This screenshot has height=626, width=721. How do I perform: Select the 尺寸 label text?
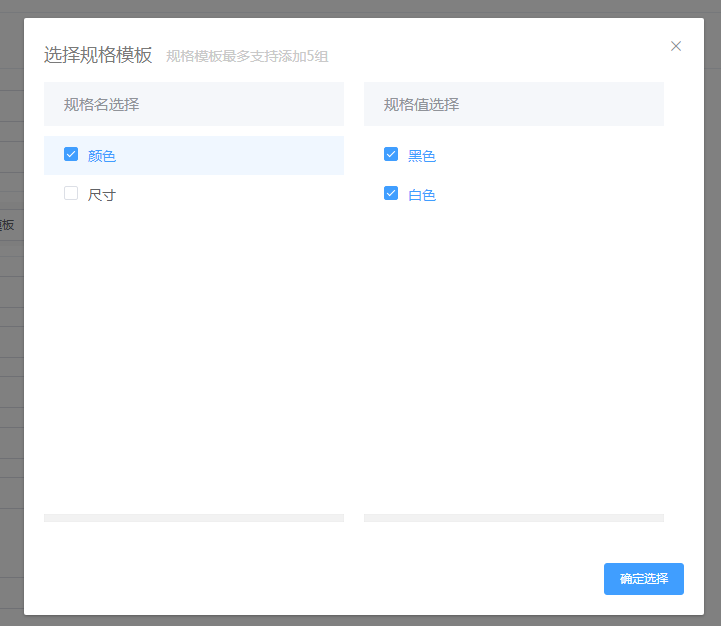click(102, 195)
